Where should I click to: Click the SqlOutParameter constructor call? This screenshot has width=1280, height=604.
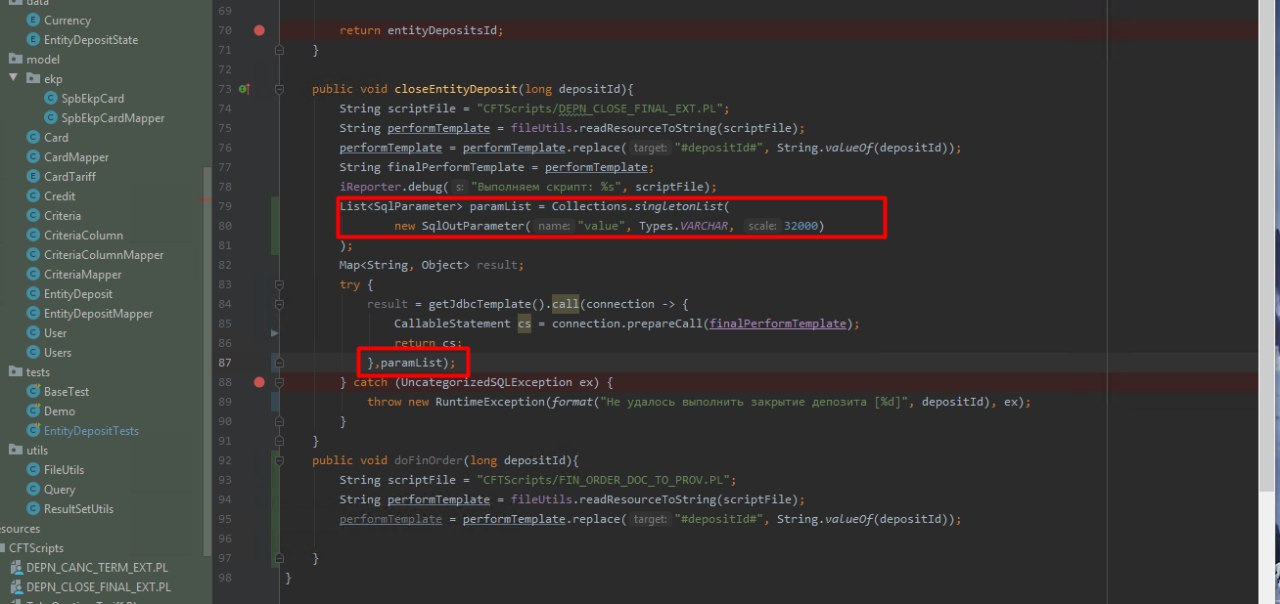[x=473, y=226]
